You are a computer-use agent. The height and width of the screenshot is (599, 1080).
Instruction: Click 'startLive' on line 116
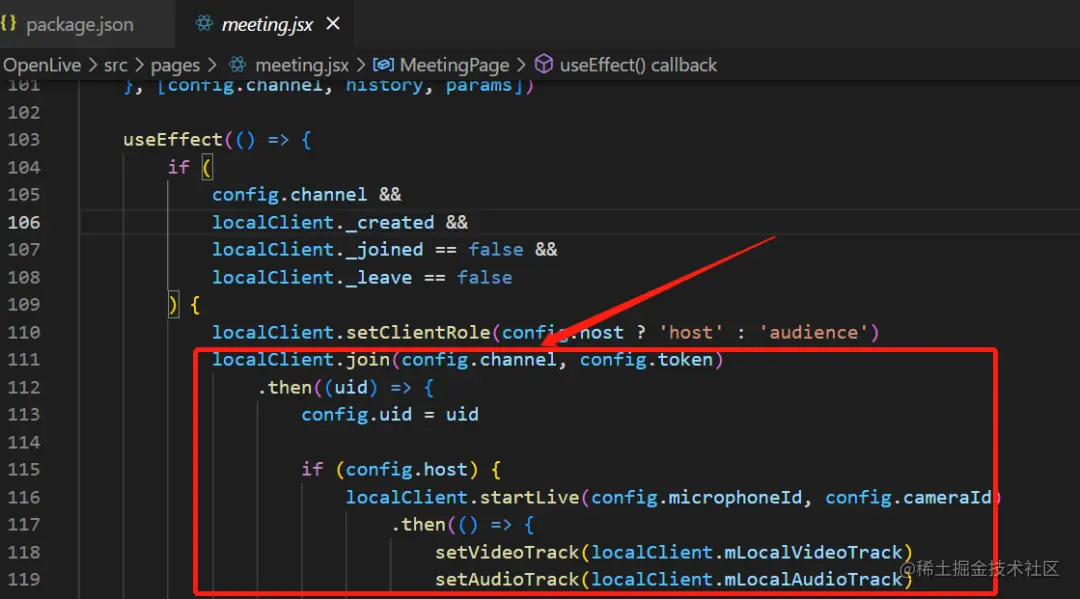pos(529,497)
